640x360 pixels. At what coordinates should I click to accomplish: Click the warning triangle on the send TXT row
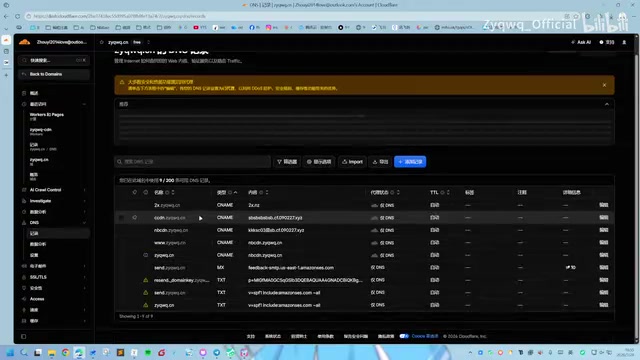click(146, 293)
